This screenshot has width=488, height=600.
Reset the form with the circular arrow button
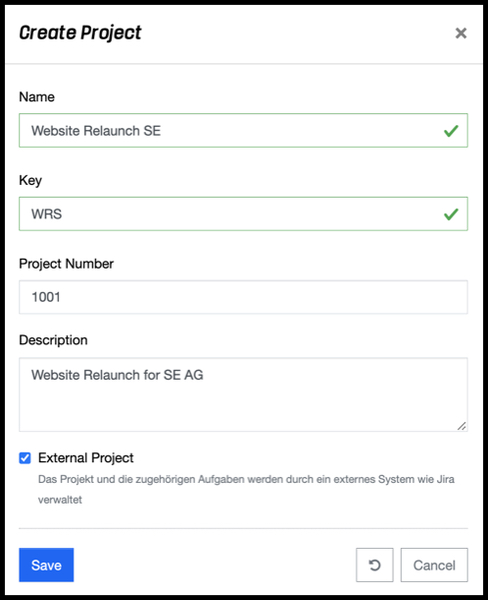click(374, 565)
